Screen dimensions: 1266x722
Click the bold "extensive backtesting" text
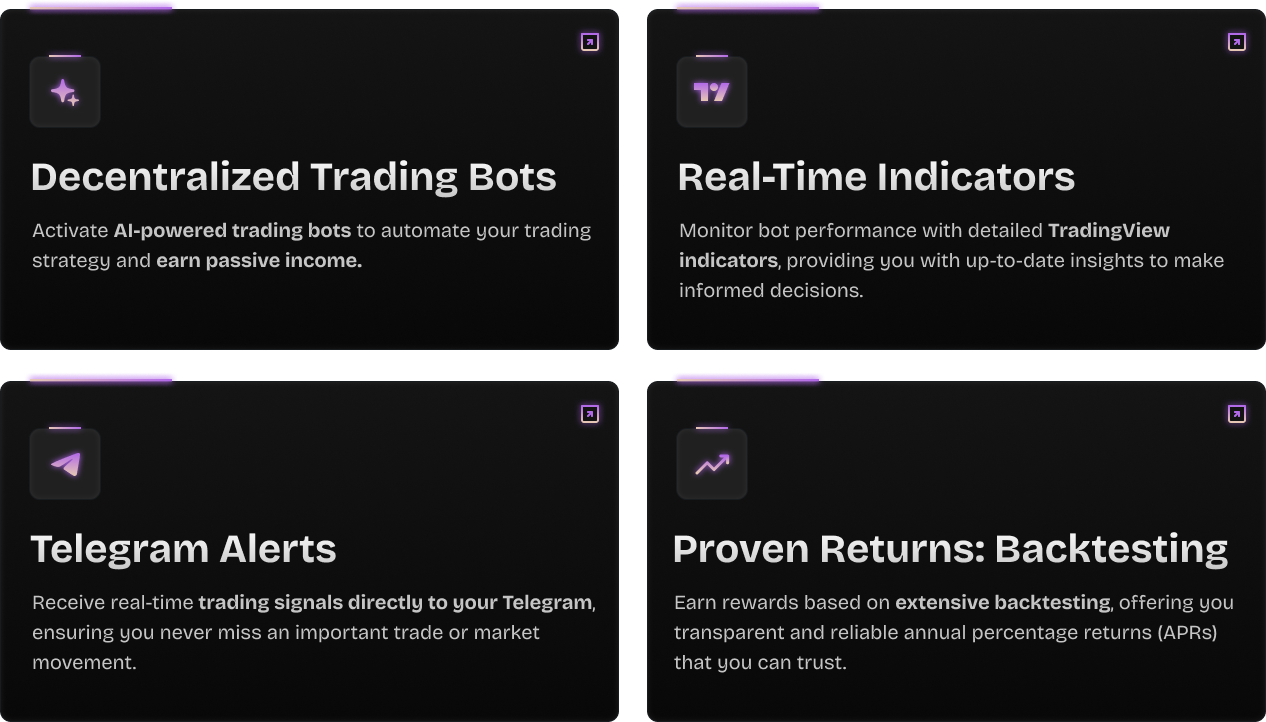tap(1002, 603)
